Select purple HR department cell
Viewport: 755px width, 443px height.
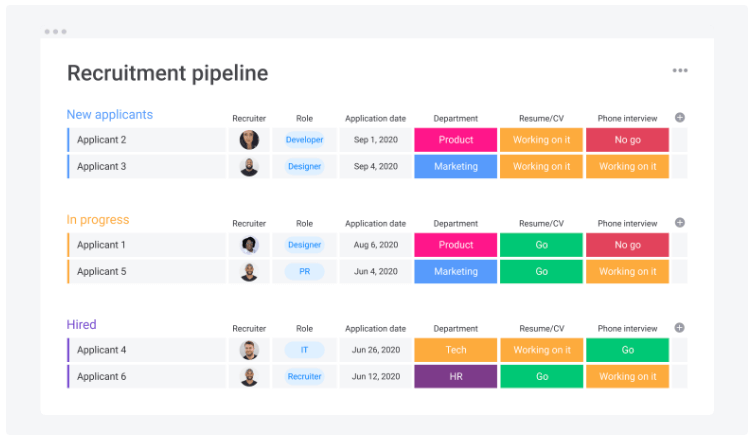coord(456,377)
